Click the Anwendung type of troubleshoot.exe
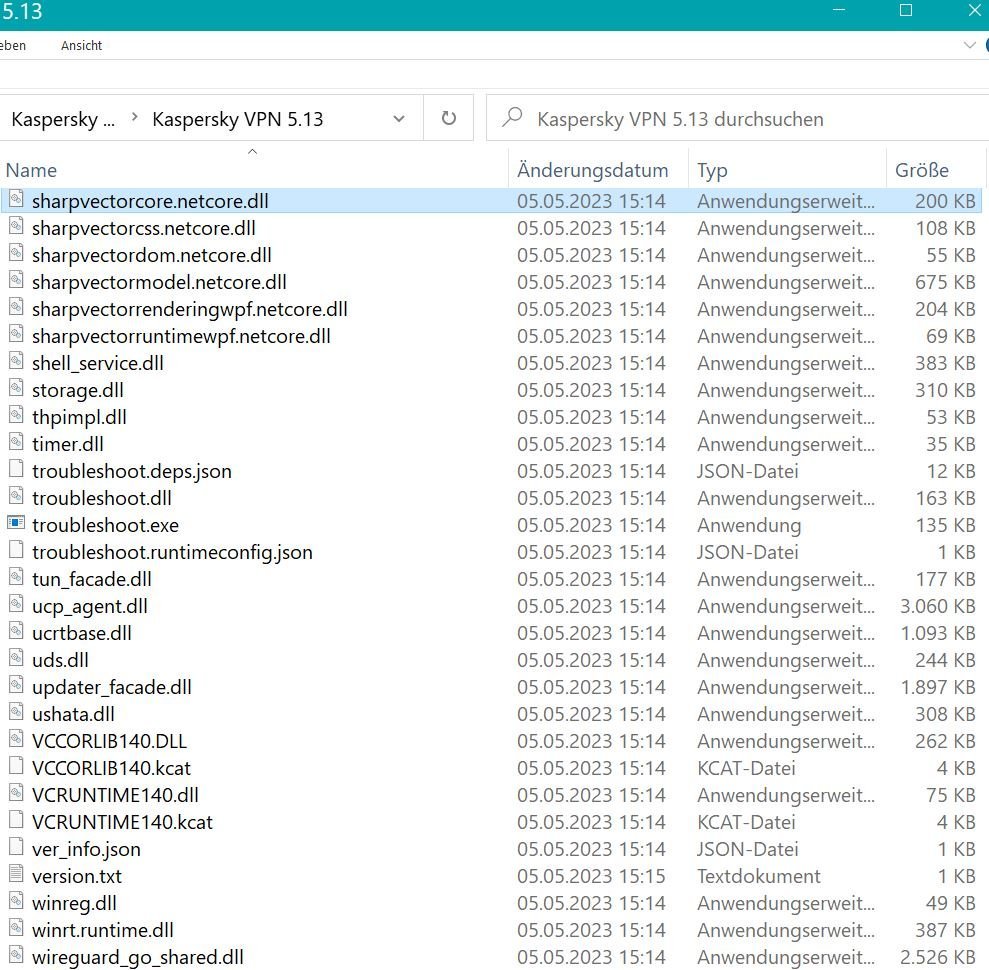 pos(749,525)
